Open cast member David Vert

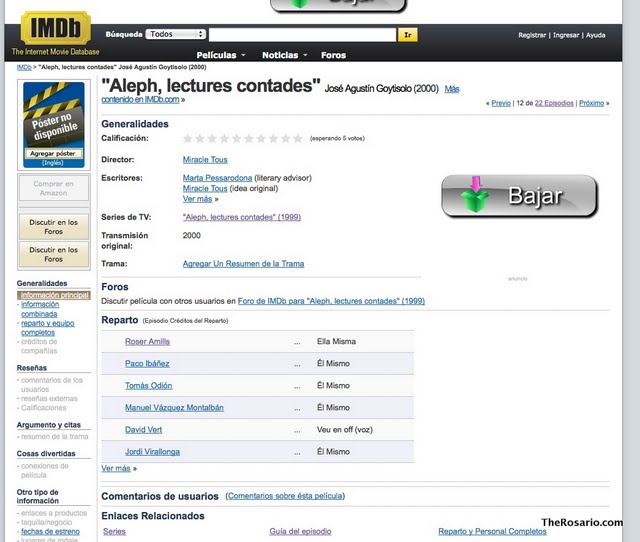click(143, 430)
